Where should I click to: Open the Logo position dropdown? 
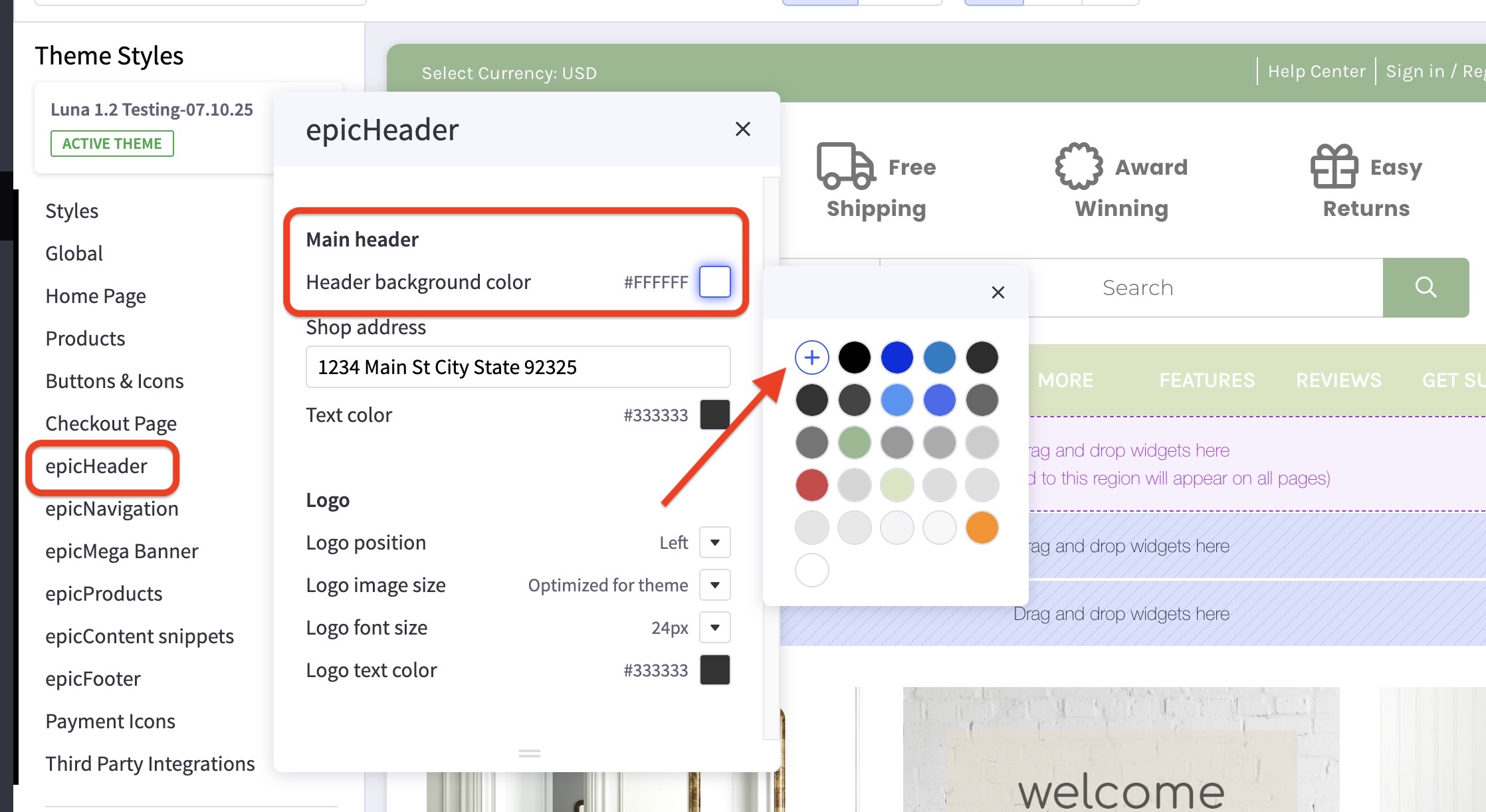point(714,542)
